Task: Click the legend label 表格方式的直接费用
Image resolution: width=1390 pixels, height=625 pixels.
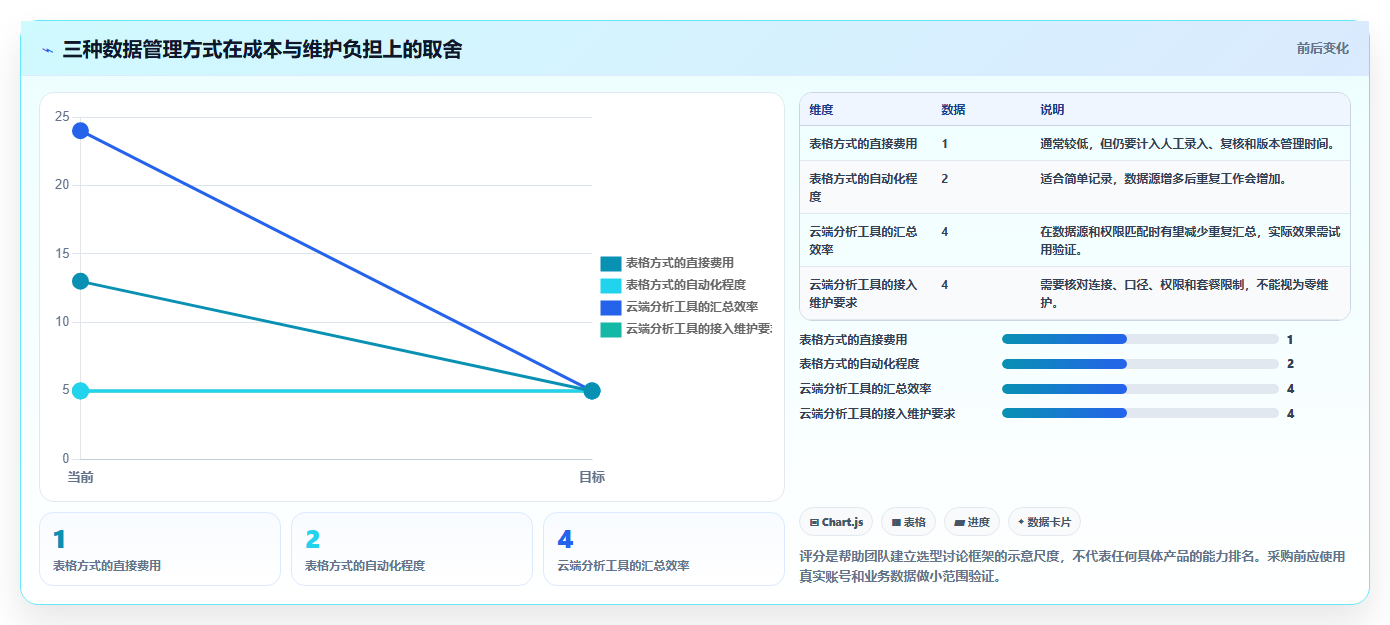Action: click(679, 264)
